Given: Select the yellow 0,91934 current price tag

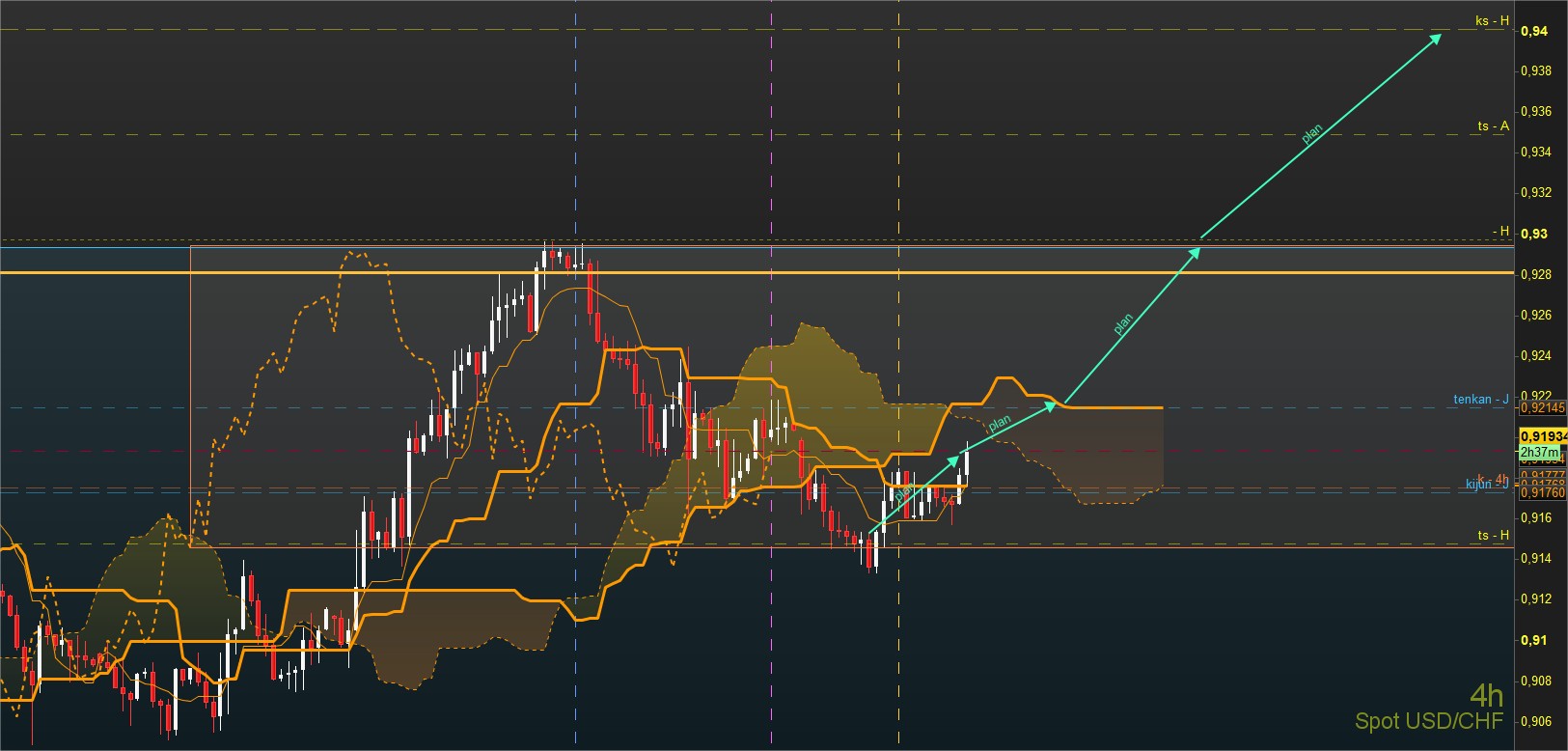Looking at the screenshot, I should pyautogui.click(x=1543, y=436).
